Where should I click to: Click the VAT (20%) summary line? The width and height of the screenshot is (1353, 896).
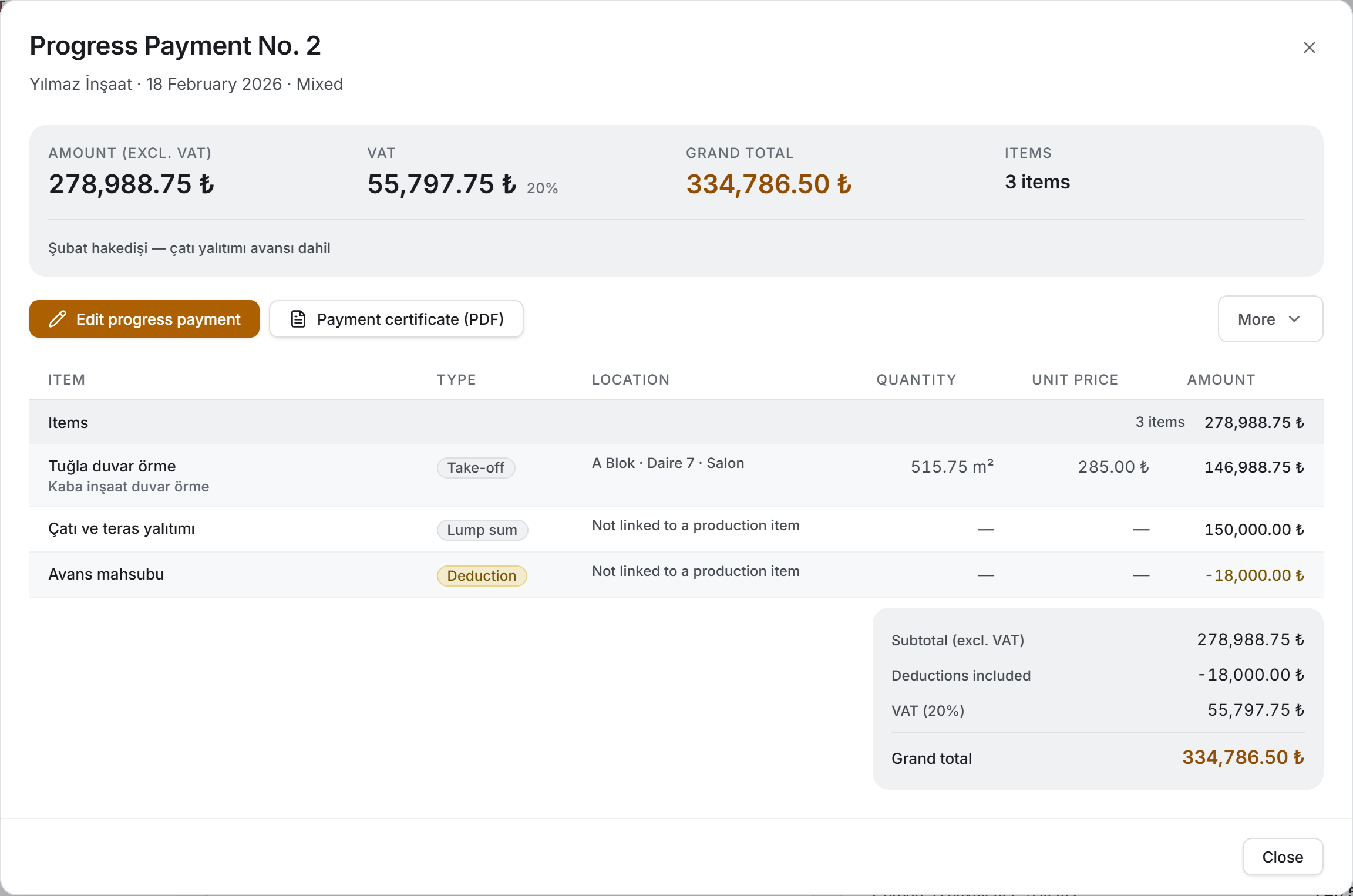(x=1098, y=710)
